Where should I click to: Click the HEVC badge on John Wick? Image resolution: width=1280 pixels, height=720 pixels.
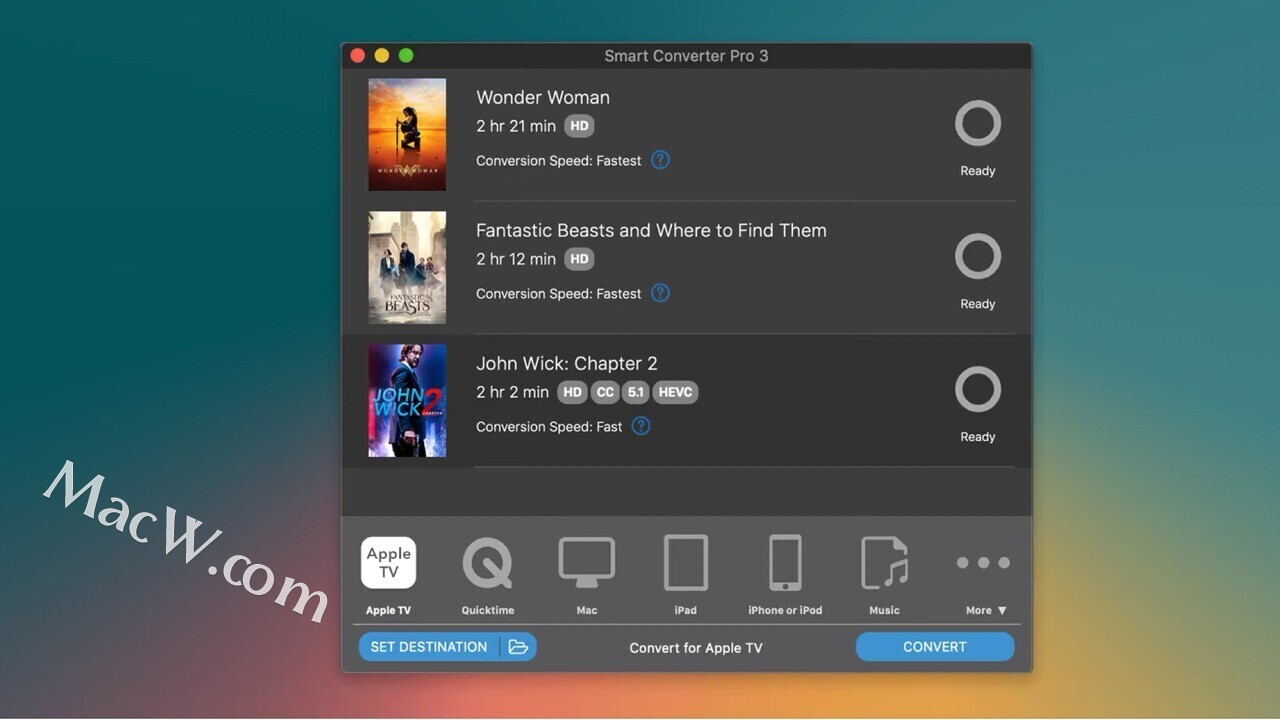(675, 392)
